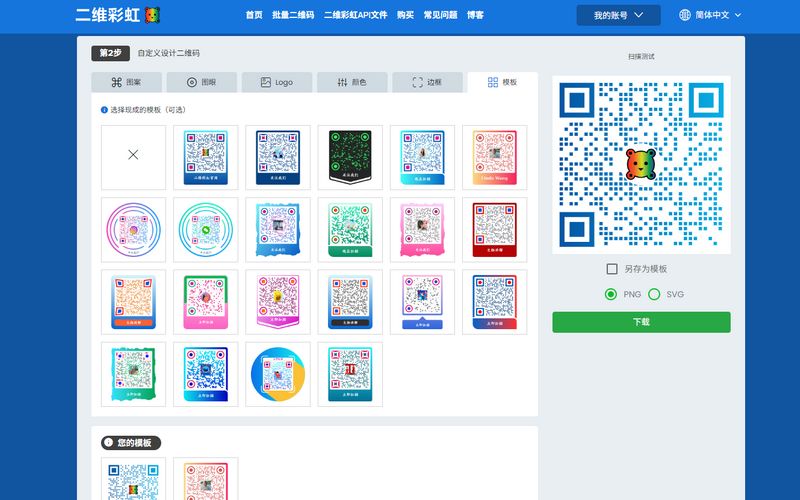Select the Instagram circular QR template
Viewport: 800px width, 500px height.
pyautogui.click(x=133, y=228)
